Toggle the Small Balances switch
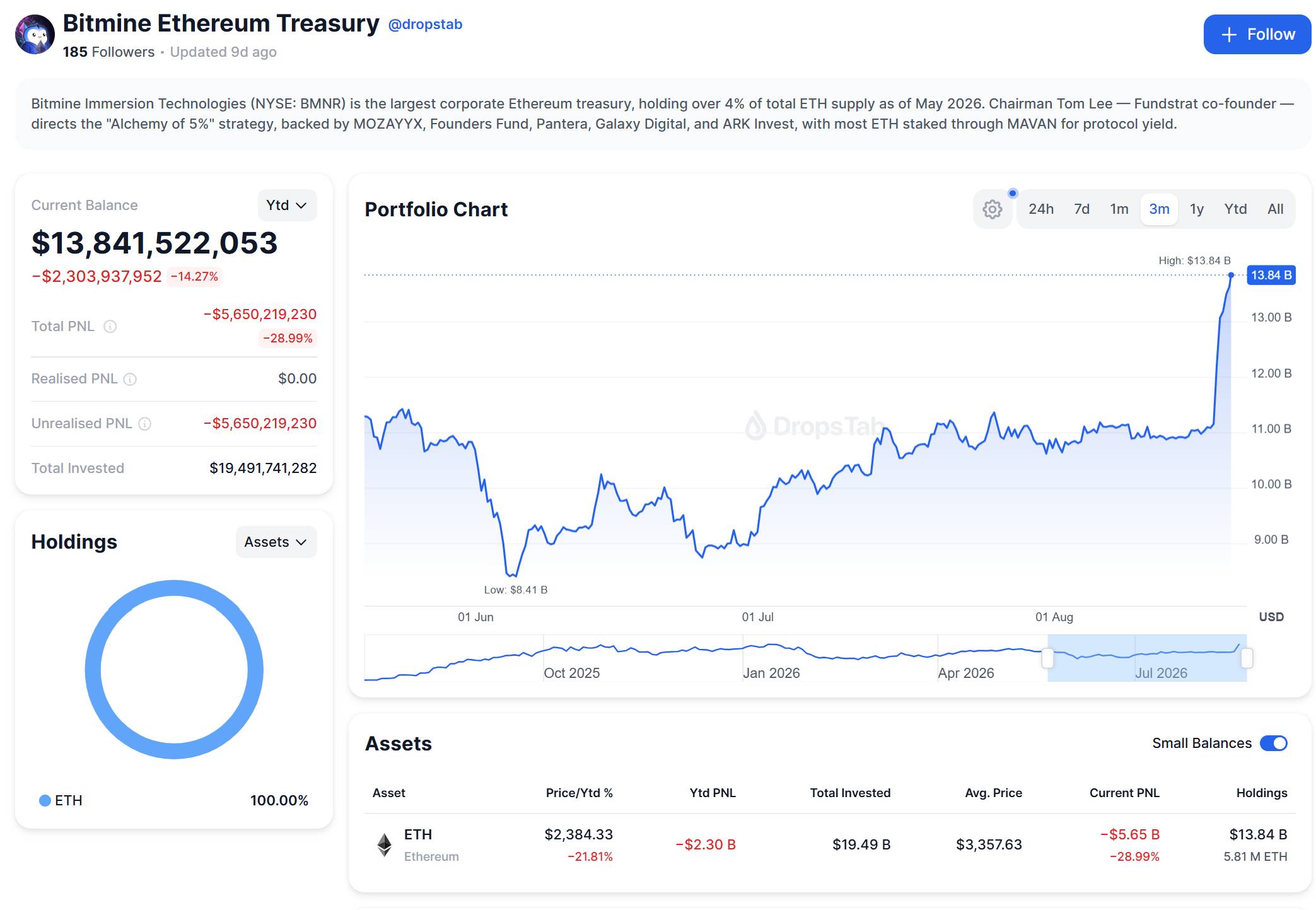1316x910 pixels. tap(1273, 744)
